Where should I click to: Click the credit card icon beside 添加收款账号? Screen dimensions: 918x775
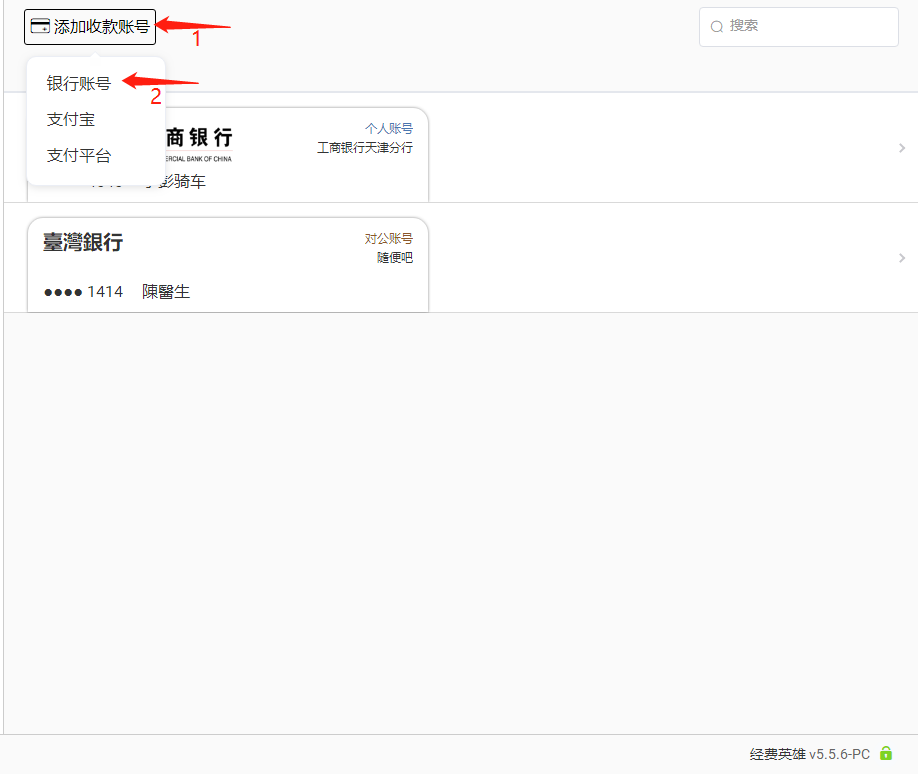coord(40,27)
